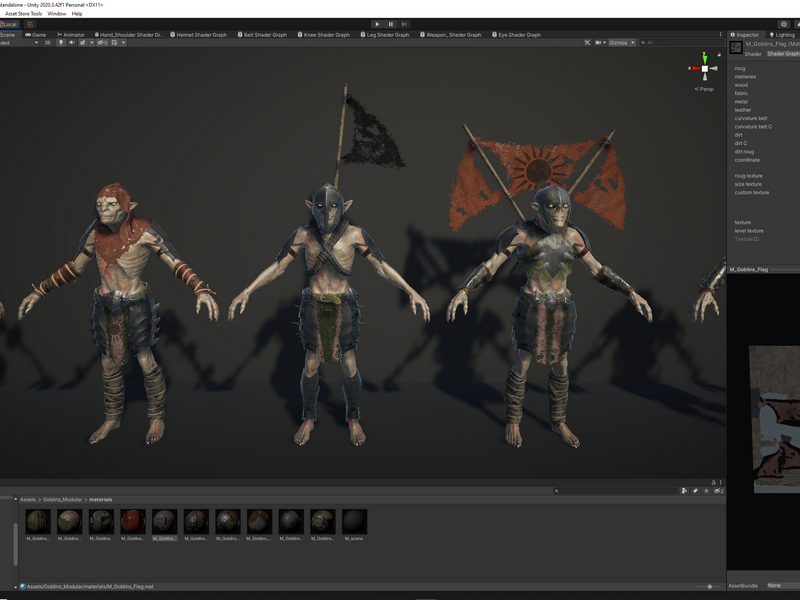The height and width of the screenshot is (600, 800).
Task: Open the shading mode dropdown
Action: pos(19,43)
